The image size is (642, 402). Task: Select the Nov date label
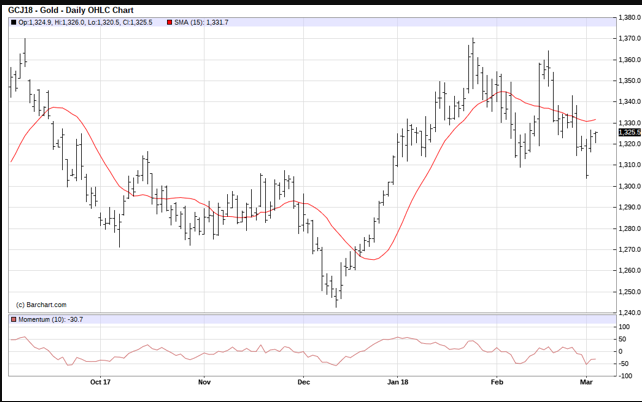pos(204,381)
